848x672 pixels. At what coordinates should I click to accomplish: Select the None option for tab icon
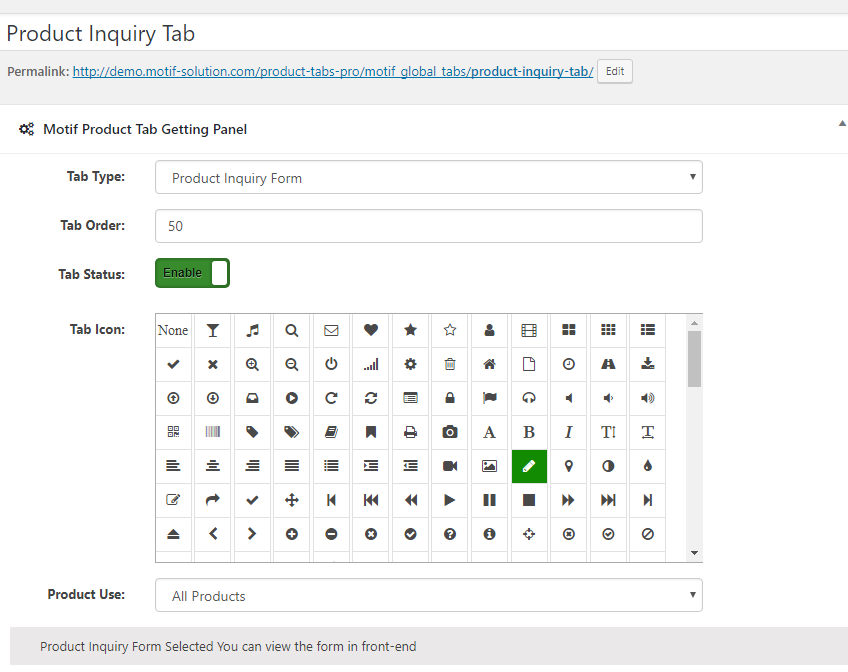(x=173, y=330)
